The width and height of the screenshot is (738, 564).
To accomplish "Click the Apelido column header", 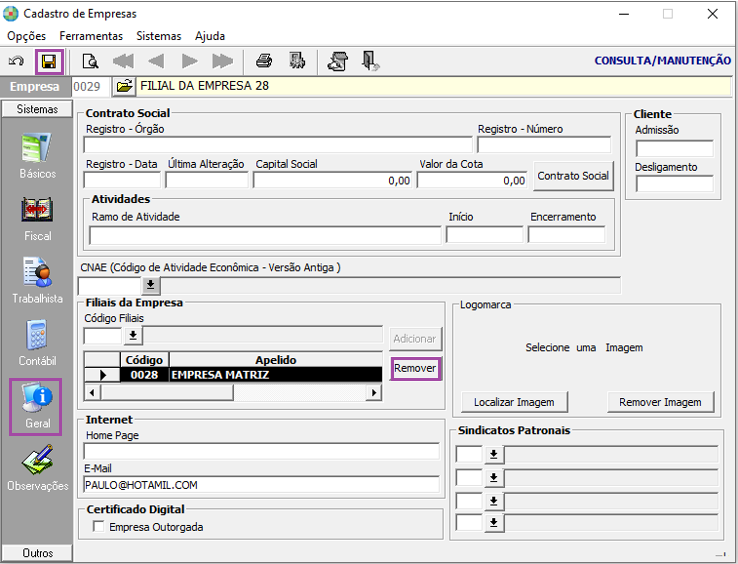I will [276, 360].
